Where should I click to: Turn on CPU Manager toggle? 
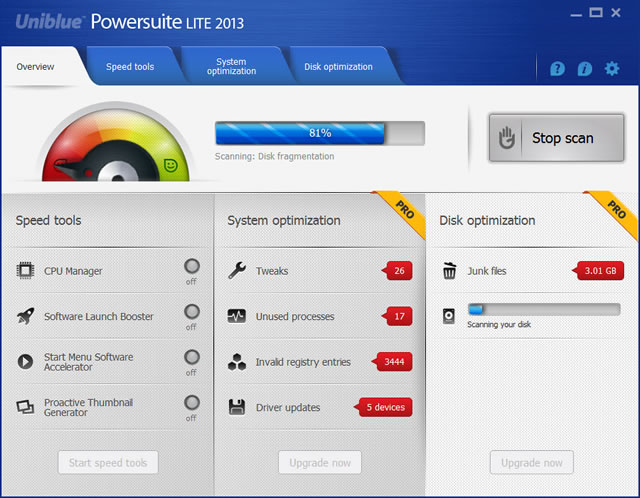[191, 266]
